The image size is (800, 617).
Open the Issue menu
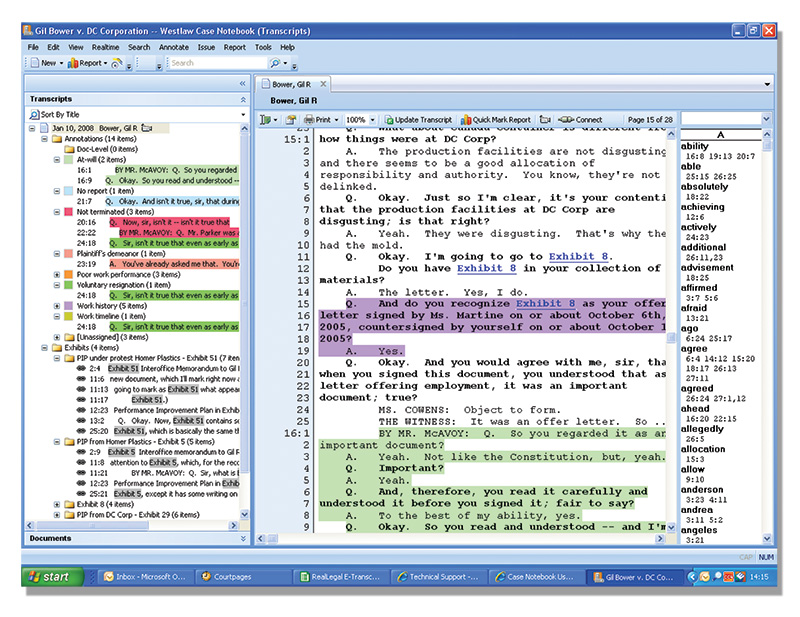click(206, 47)
